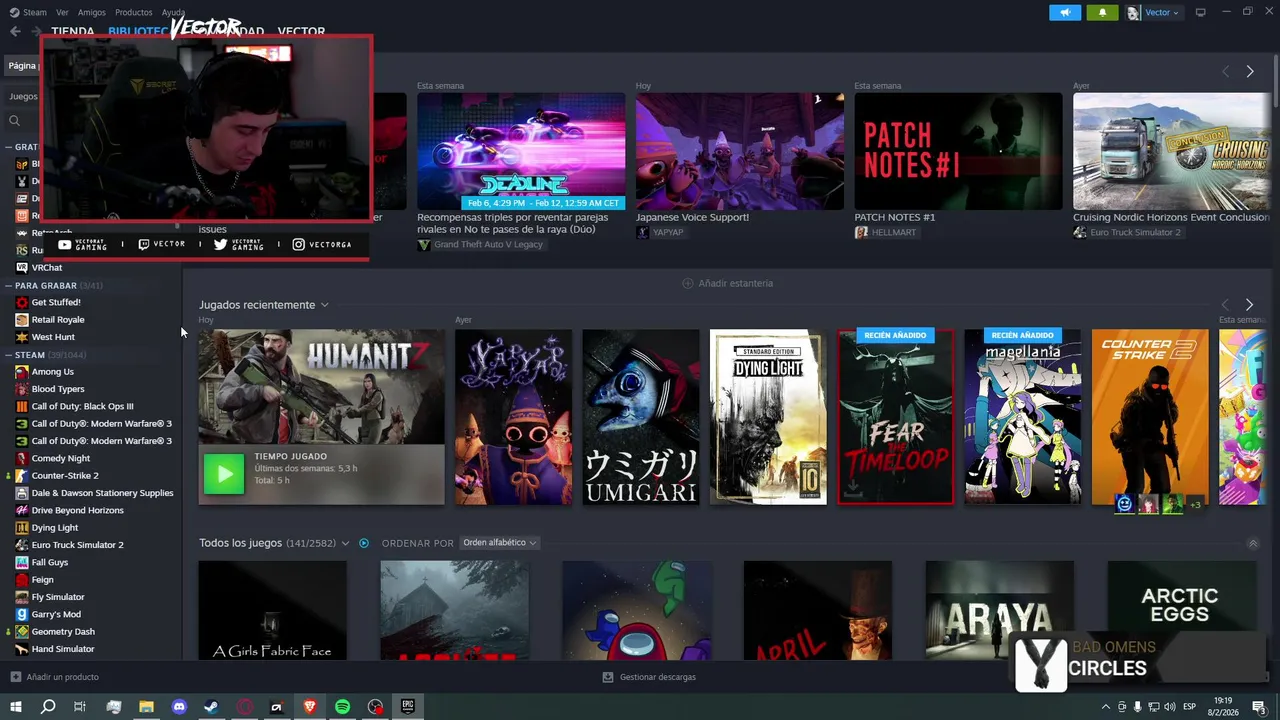Screen dimensions: 1280x720
Task: Click the VRChat icon in sidebar
Action: 22,268
